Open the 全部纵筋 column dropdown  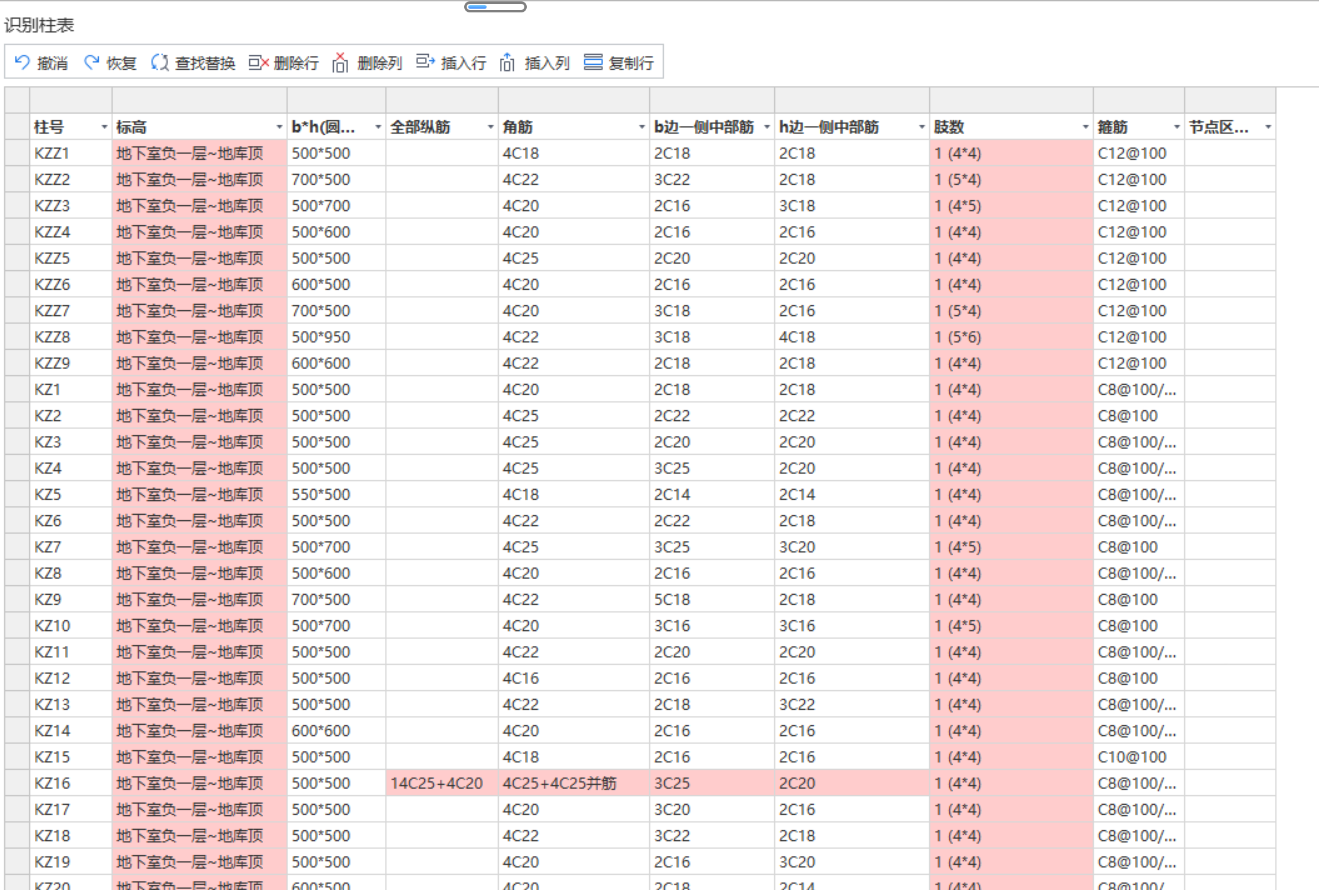[490, 128]
